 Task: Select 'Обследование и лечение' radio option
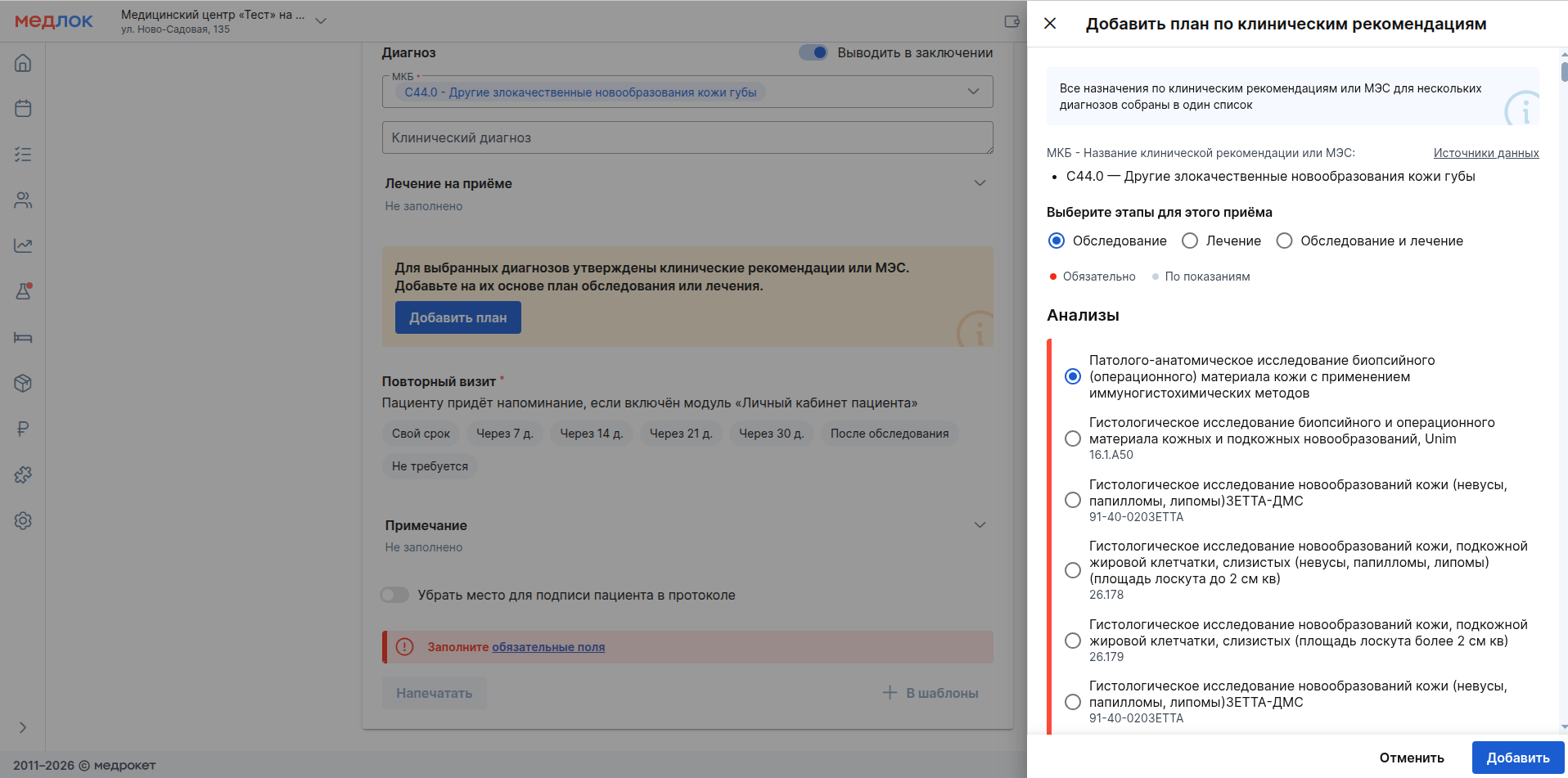tap(1285, 241)
